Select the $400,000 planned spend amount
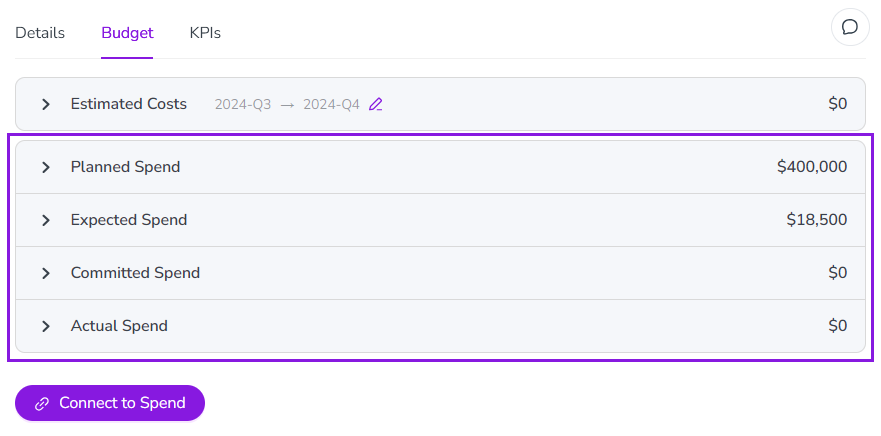881x436 pixels. coord(811,167)
